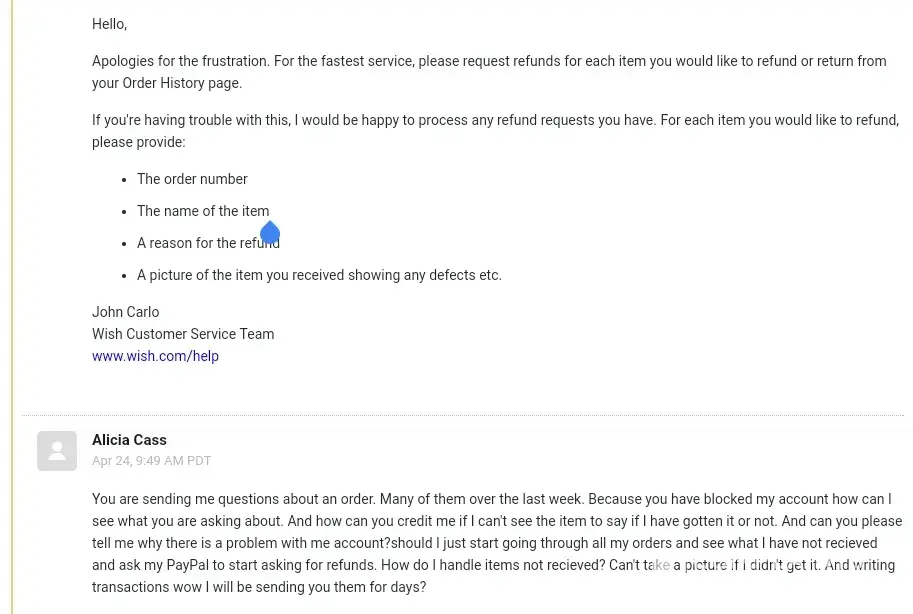Click "Wish Customer Service Team" signature line
913x614 pixels.
(x=183, y=334)
